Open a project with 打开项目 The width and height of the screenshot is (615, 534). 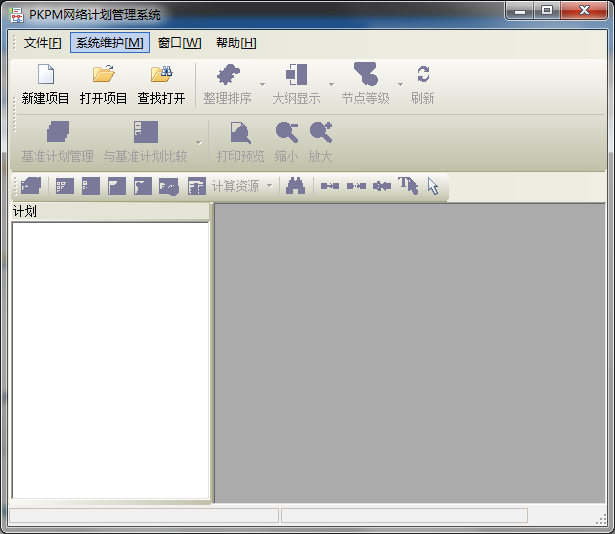(103, 75)
